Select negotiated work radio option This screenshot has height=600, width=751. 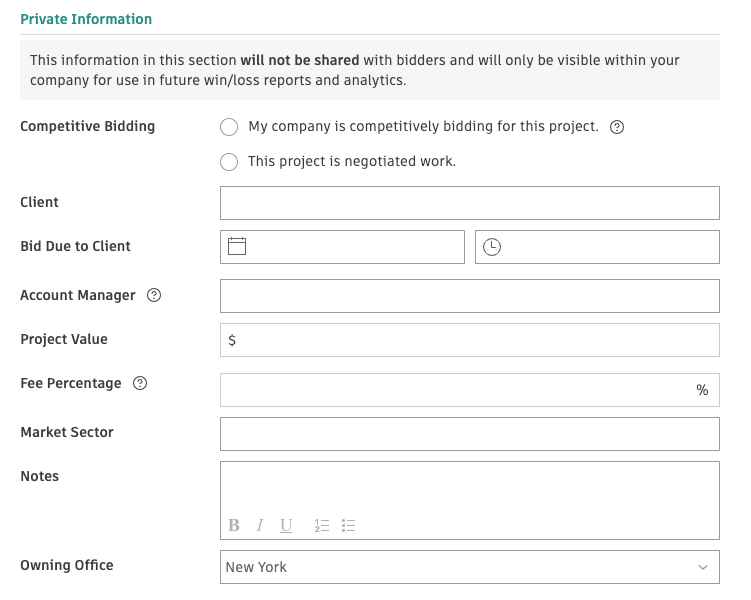point(229,161)
